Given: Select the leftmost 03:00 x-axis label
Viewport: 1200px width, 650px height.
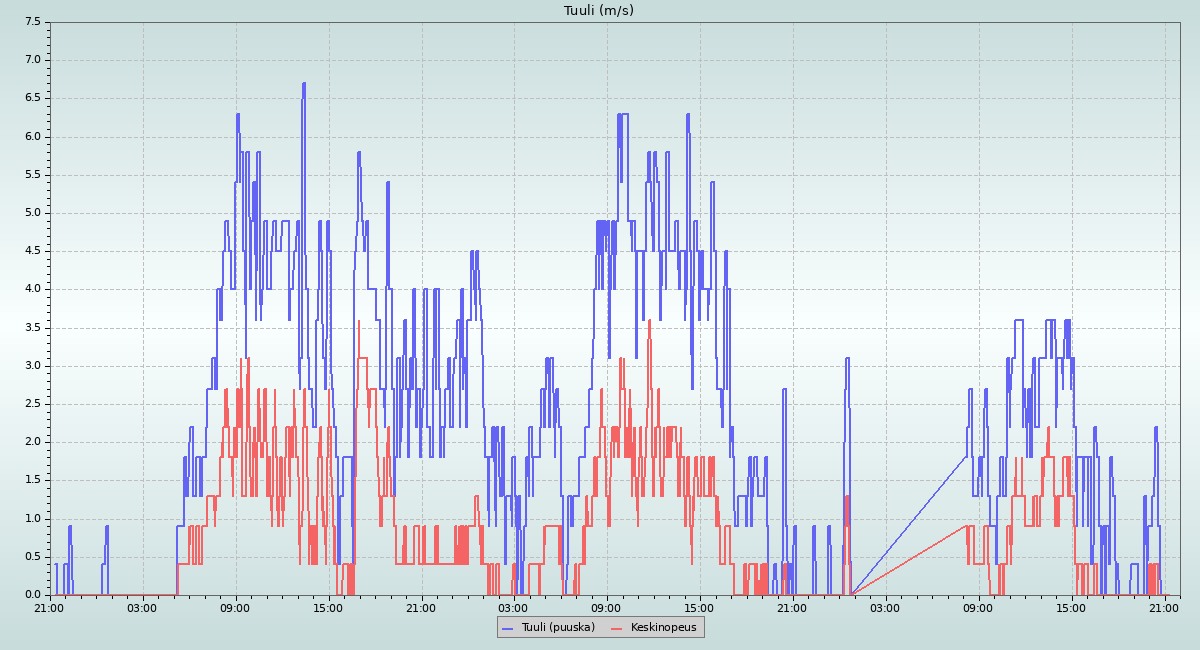Looking at the screenshot, I should [142, 607].
